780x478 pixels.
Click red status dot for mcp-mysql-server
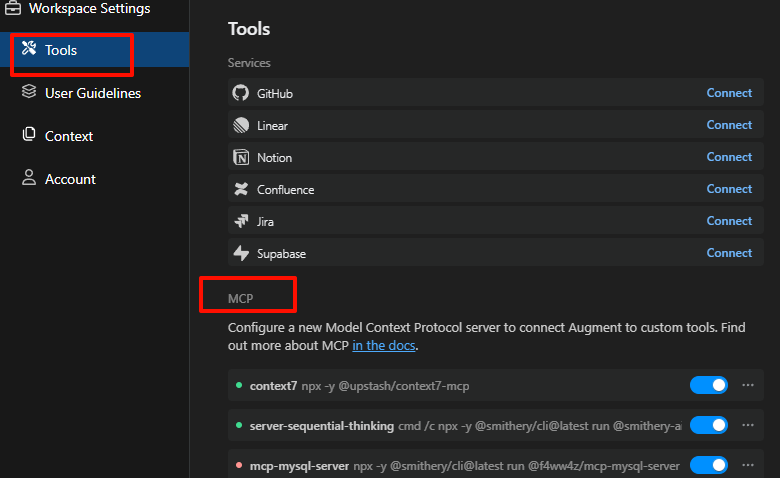click(239, 466)
